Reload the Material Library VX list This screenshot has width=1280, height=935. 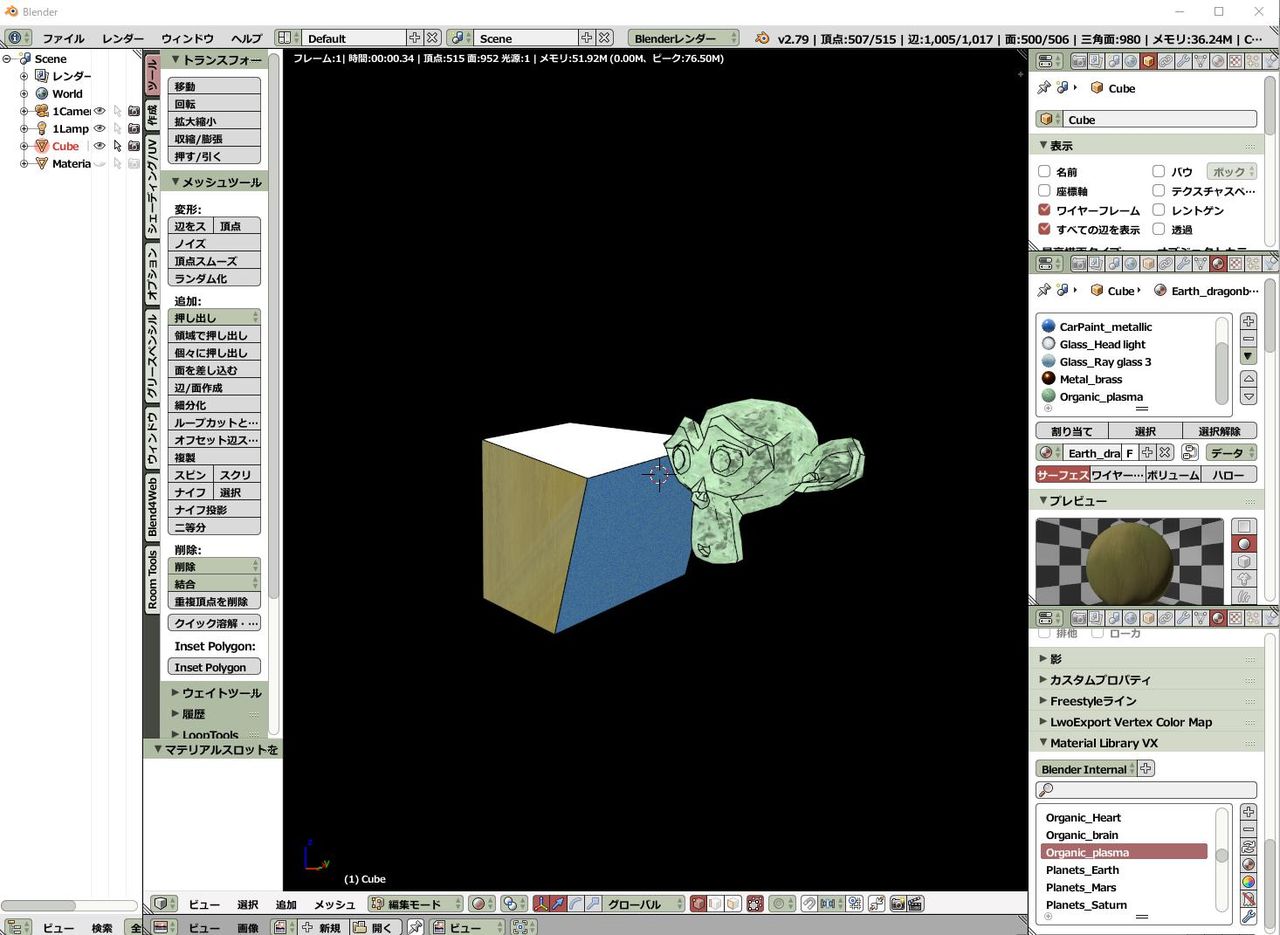(1248, 847)
